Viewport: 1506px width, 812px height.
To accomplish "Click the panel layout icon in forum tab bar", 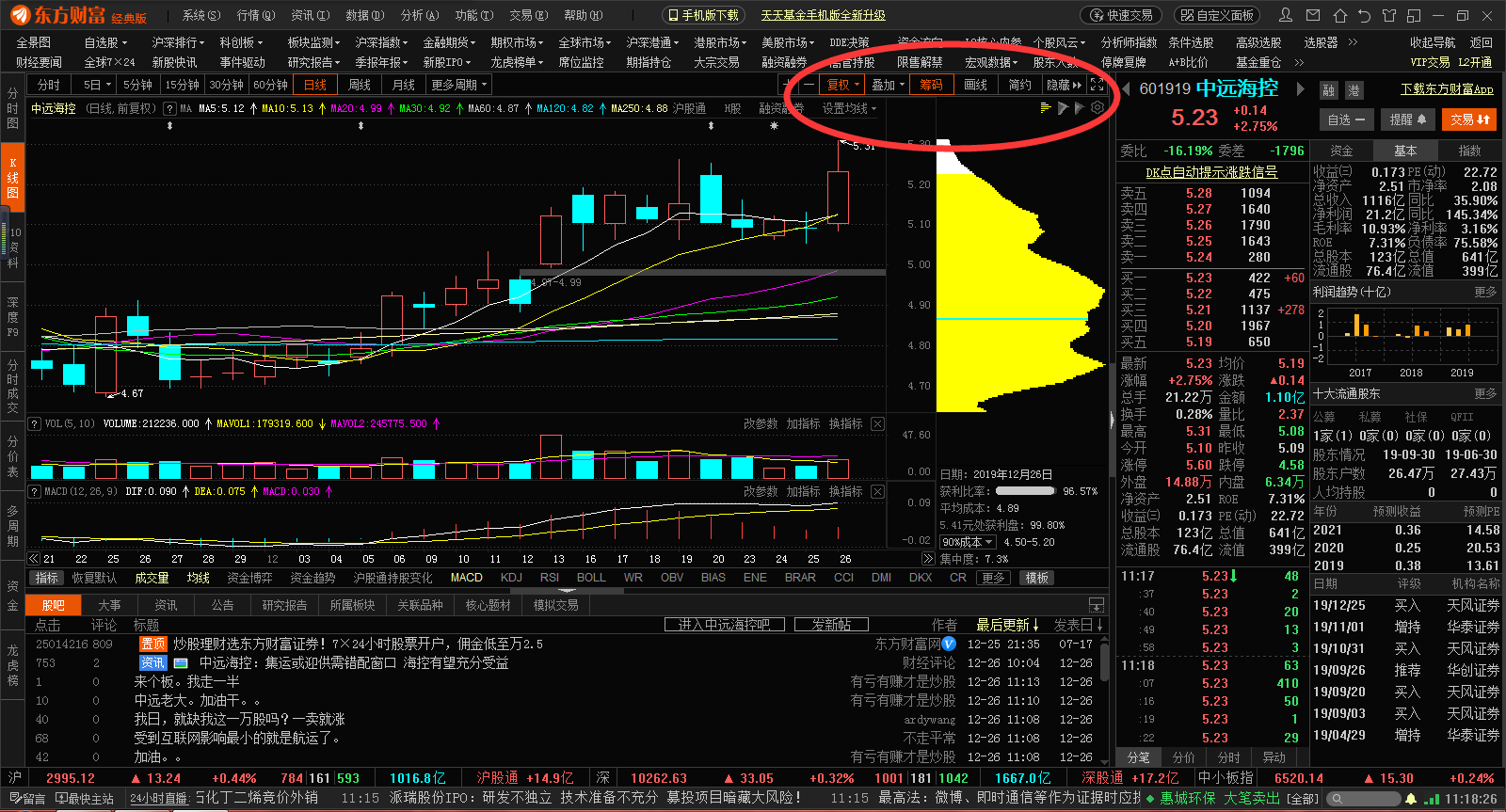I will [1097, 605].
